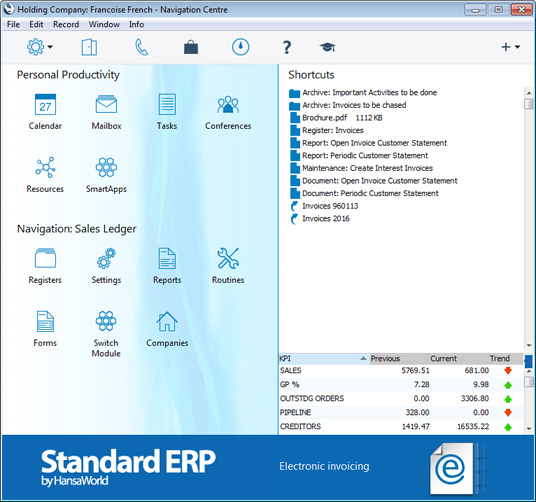Click Current column header
The width and height of the screenshot is (536, 502).
[x=443, y=358]
